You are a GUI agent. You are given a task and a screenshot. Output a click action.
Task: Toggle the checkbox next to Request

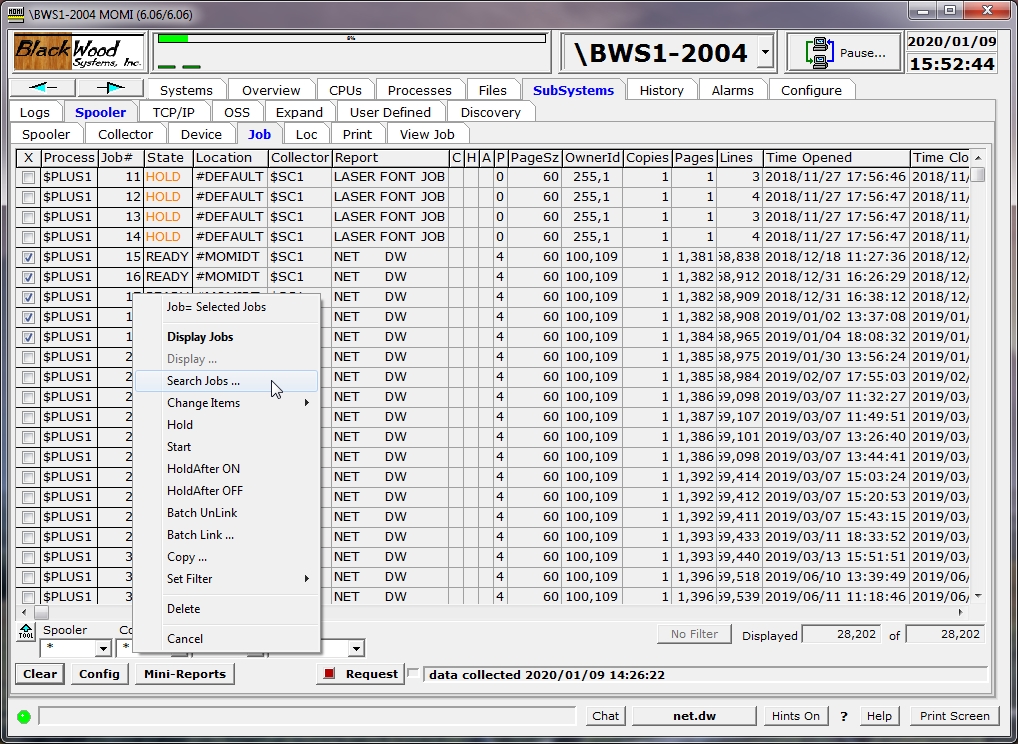click(x=414, y=674)
